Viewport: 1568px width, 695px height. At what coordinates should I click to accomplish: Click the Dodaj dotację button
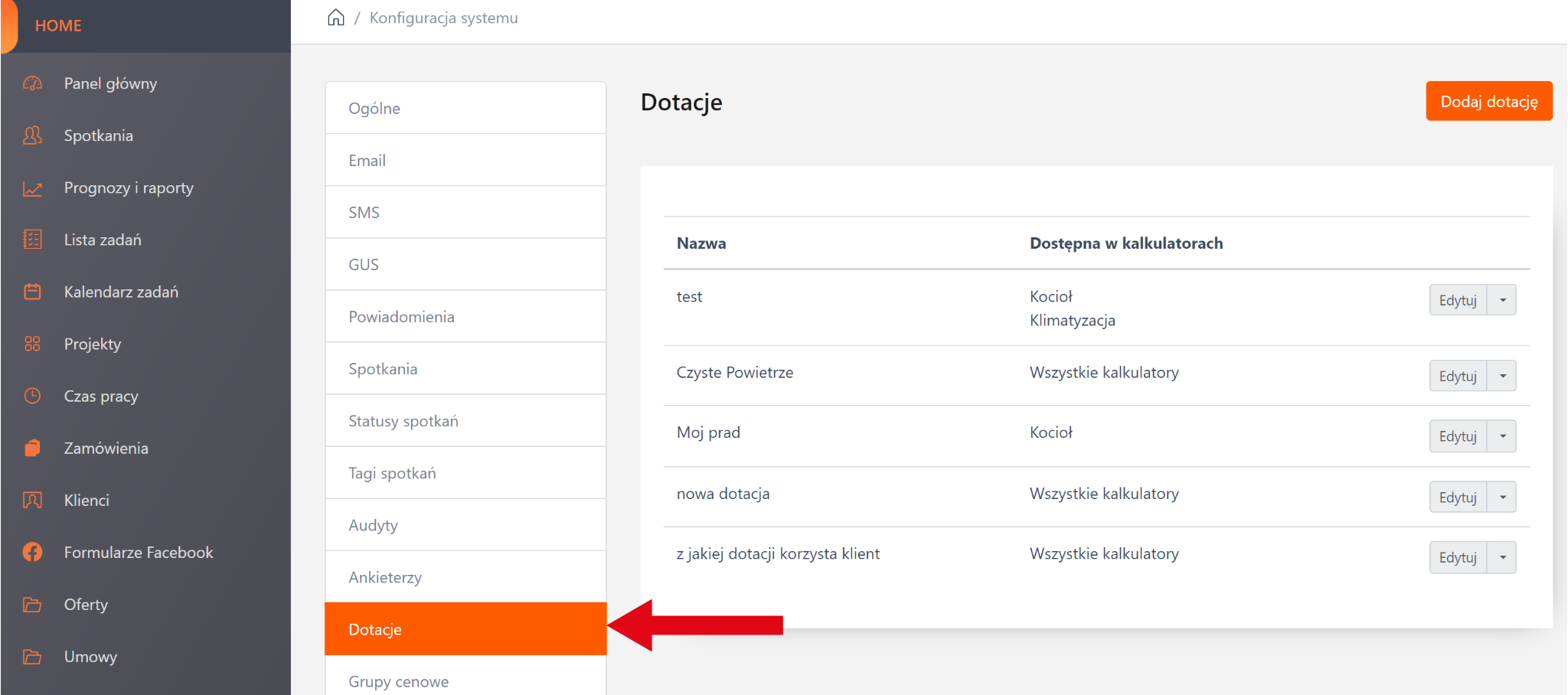click(1488, 102)
